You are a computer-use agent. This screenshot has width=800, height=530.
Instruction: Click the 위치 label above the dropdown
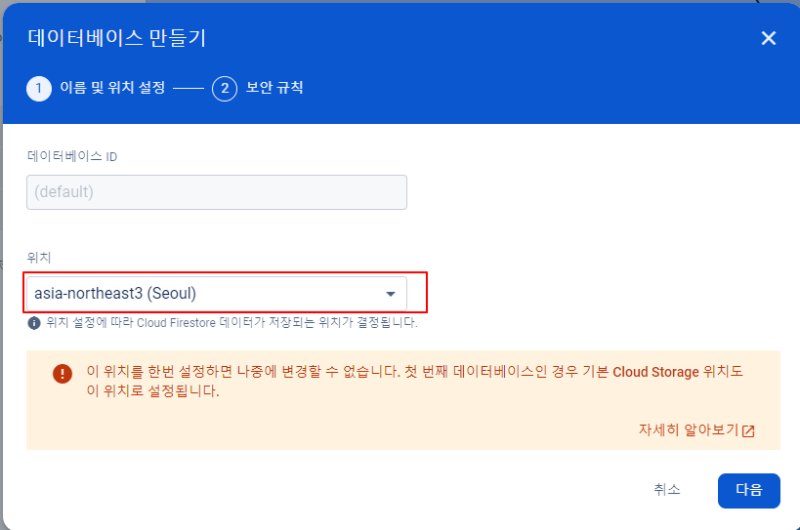[x=39, y=258]
